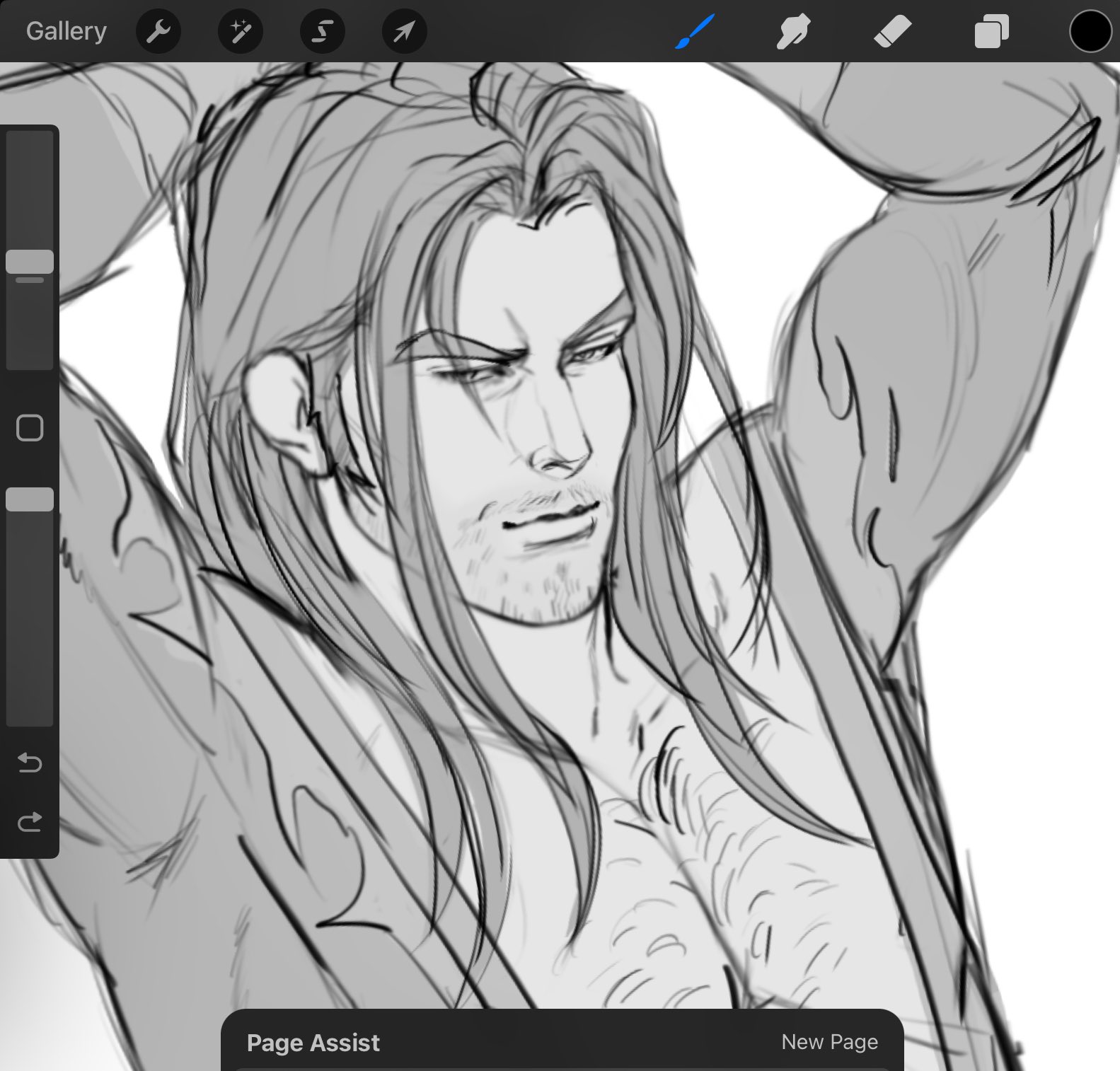The image size is (1120, 1071).
Task: Tap the Page Assist panel title
Action: click(313, 1043)
